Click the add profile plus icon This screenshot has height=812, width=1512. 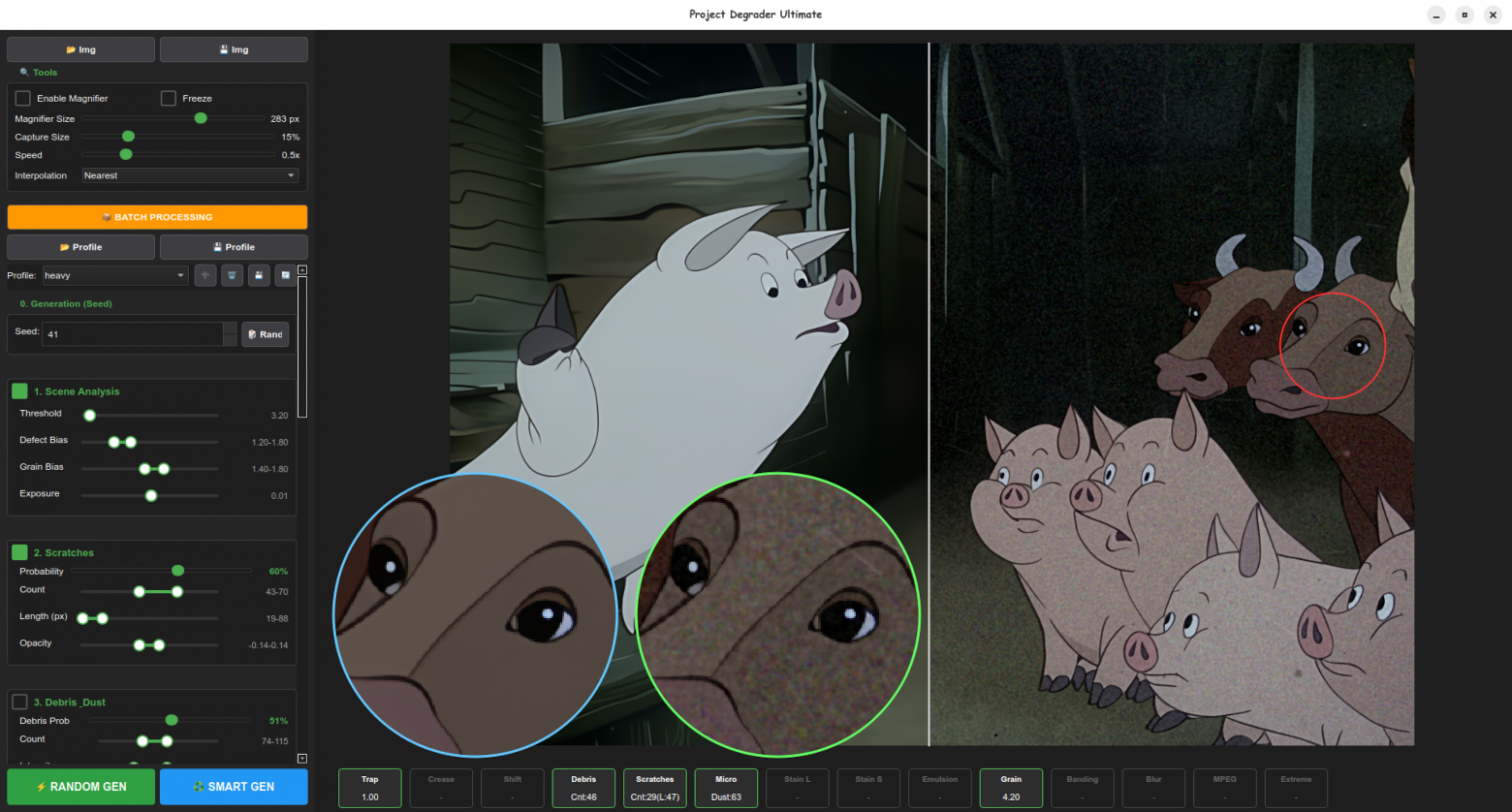tap(205, 275)
